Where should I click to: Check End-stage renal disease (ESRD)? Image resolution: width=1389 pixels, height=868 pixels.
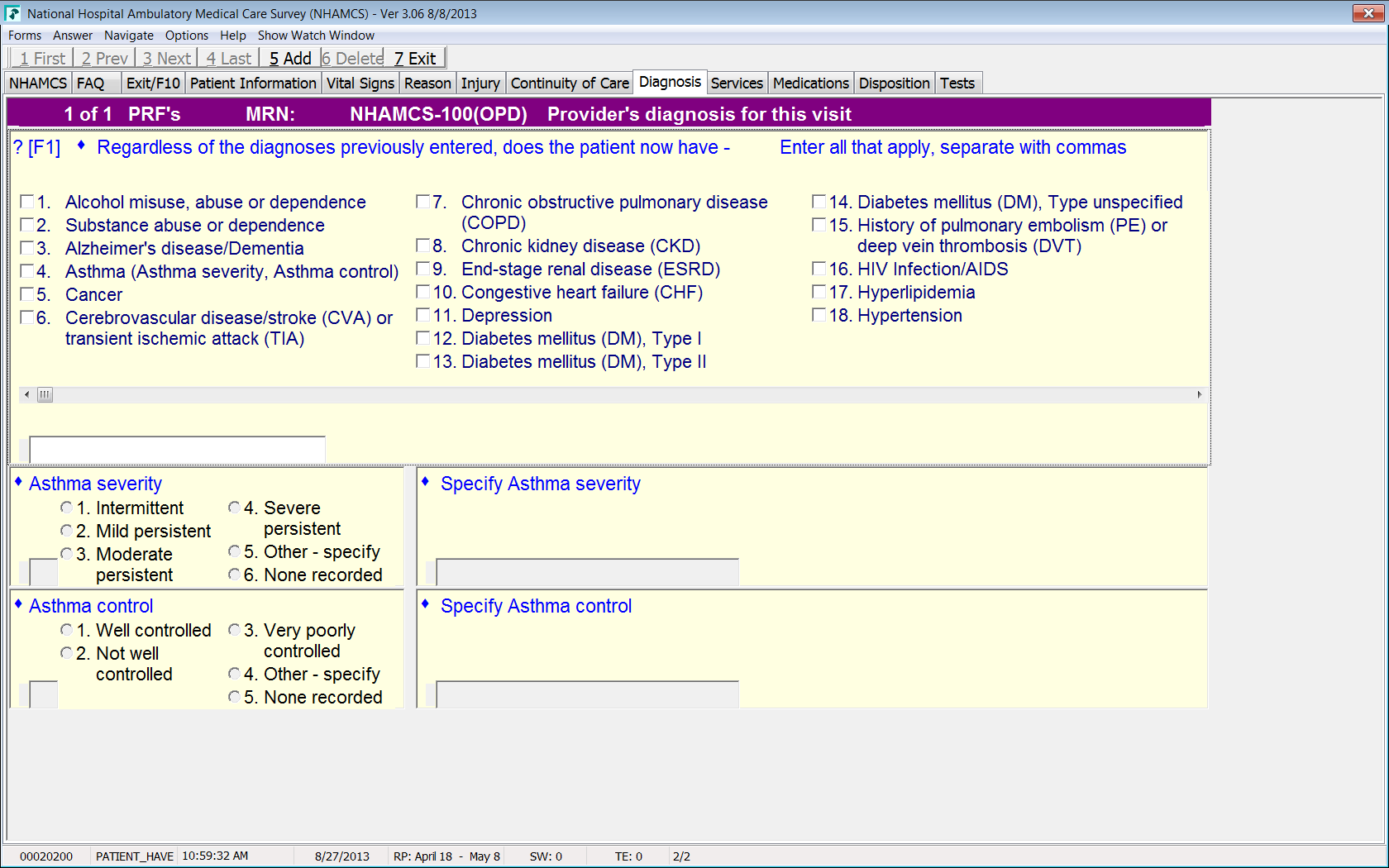click(x=423, y=269)
